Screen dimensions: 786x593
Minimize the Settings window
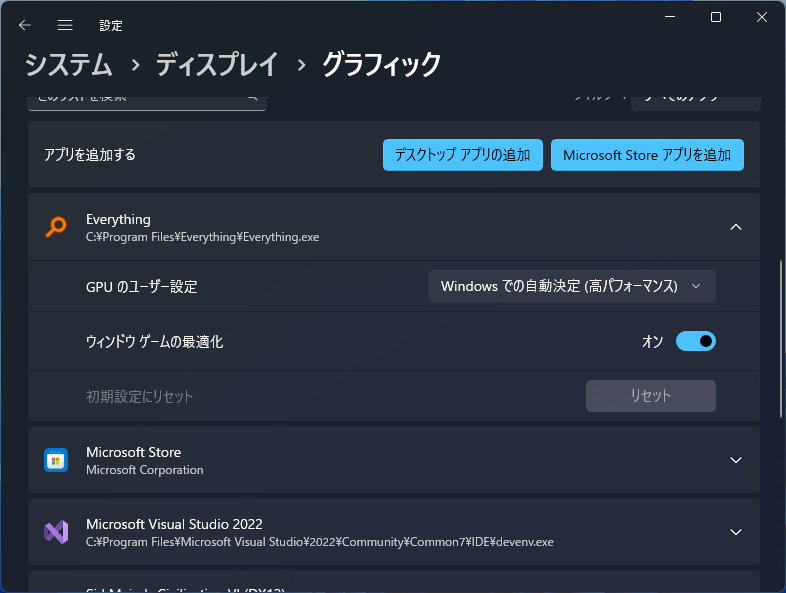click(670, 18)
